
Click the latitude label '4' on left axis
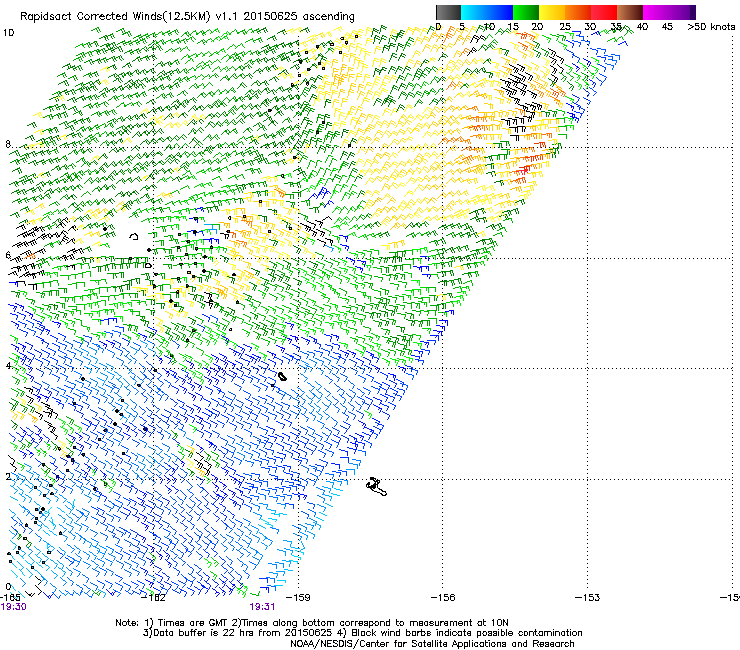[x=8, y=366]
